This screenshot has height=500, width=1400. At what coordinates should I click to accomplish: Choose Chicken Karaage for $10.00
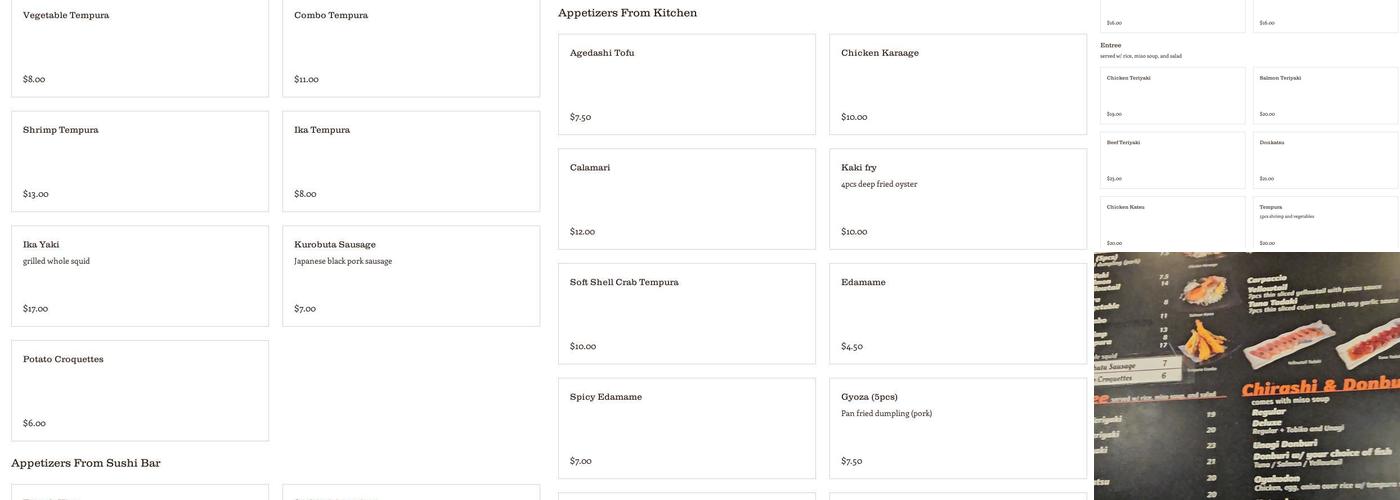958,84
